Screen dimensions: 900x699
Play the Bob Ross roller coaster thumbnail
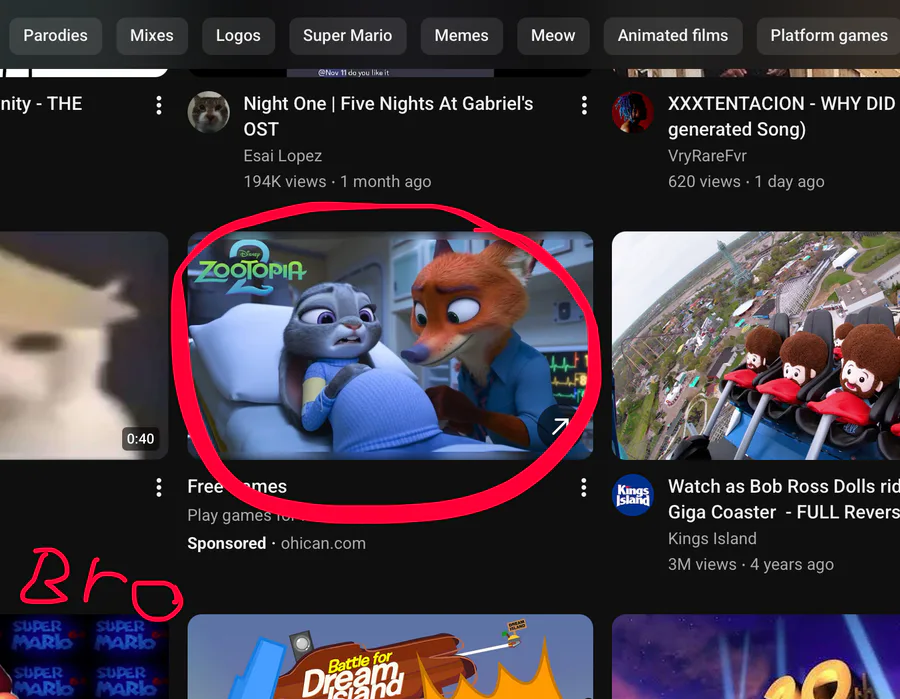tap(756, 345)
